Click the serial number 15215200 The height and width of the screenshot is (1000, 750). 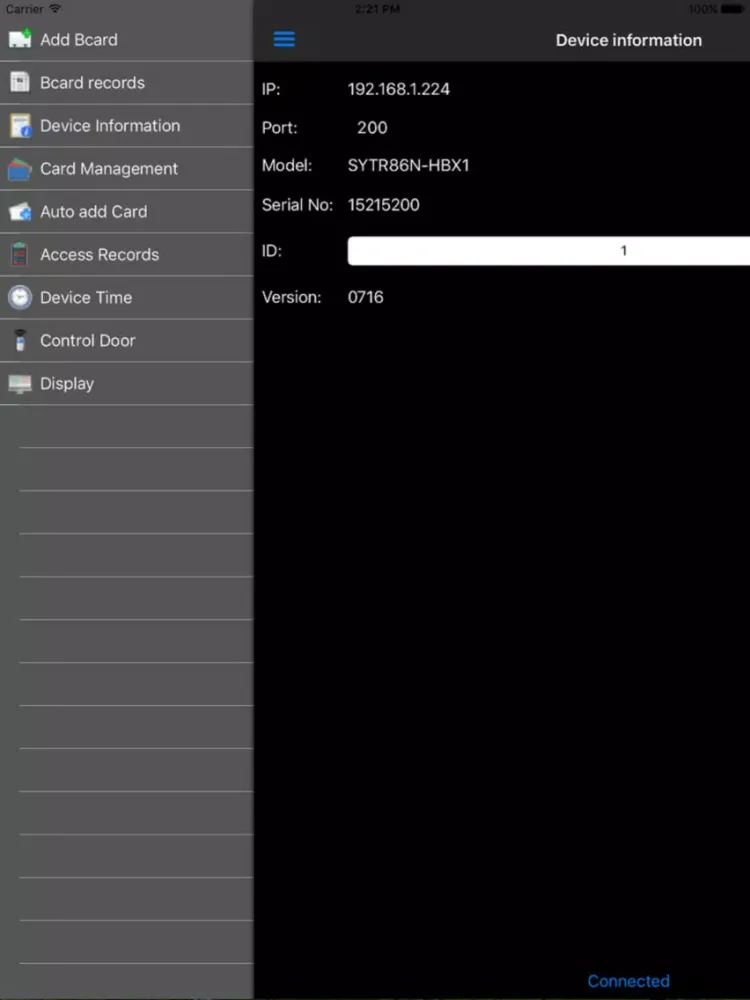point(383,205)
